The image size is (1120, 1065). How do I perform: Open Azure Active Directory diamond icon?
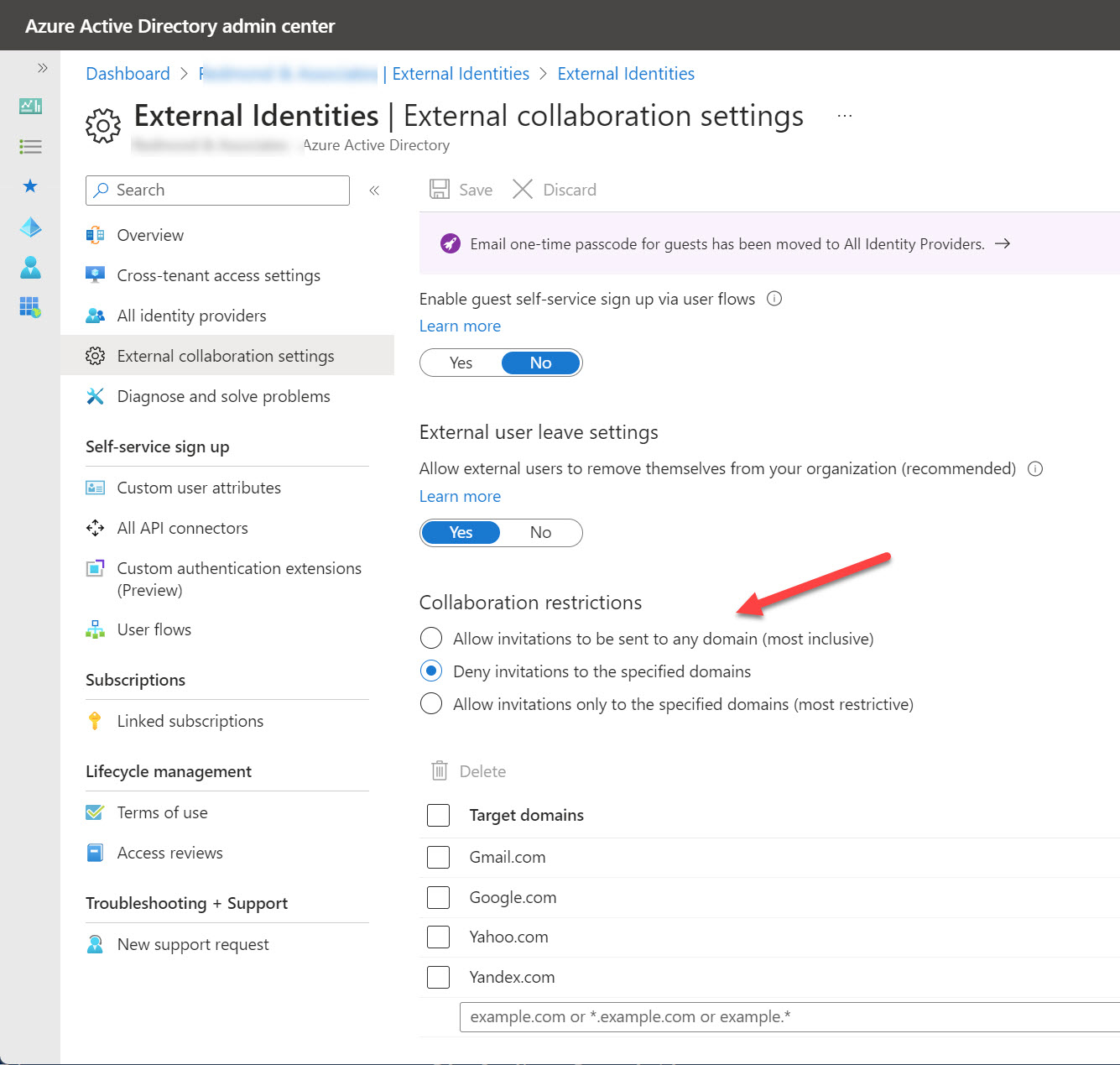click(x=30, y=227)
